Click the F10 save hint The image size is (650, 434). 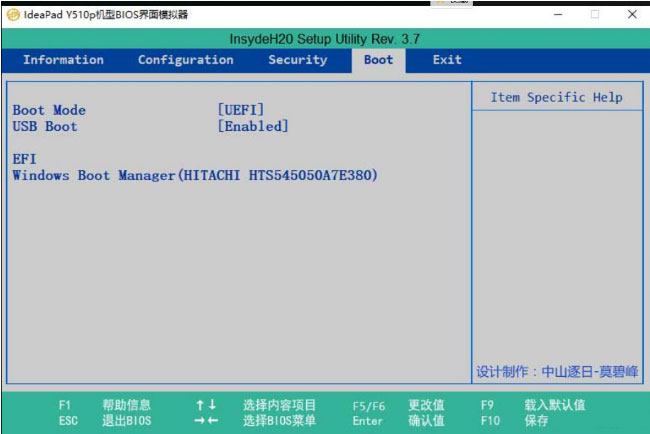click(514, 421)
